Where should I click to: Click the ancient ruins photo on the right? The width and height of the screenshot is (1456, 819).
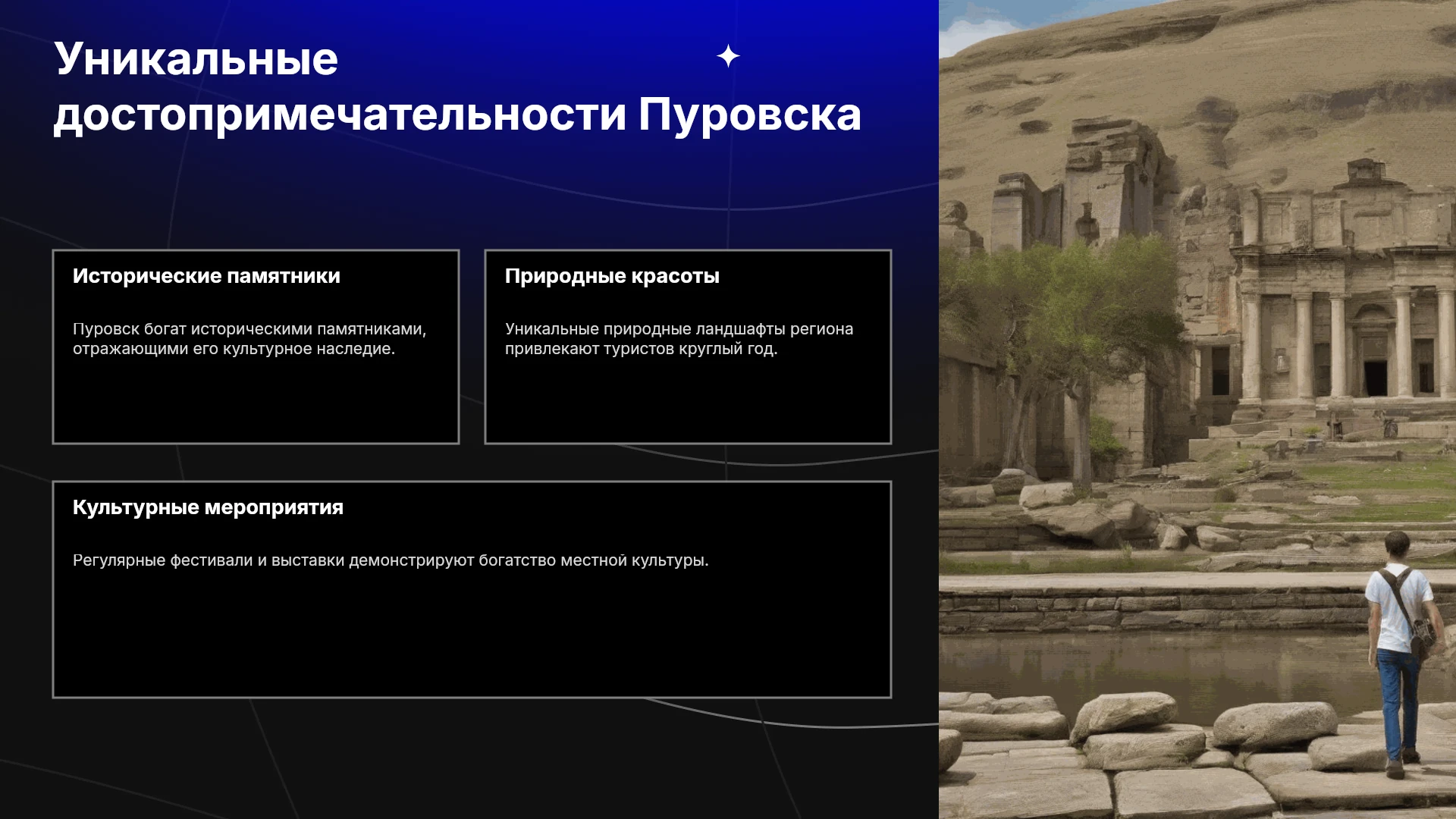coord(1197,409)
